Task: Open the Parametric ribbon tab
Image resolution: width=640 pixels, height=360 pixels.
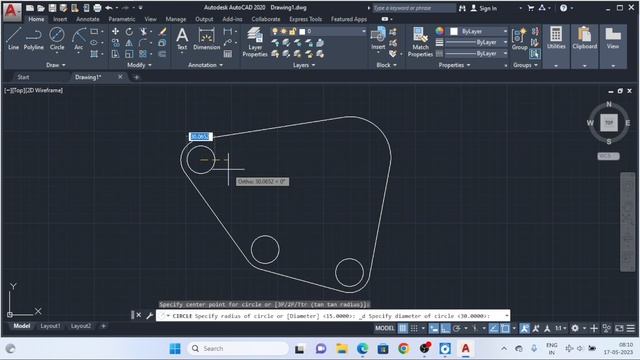Action: 122,19
